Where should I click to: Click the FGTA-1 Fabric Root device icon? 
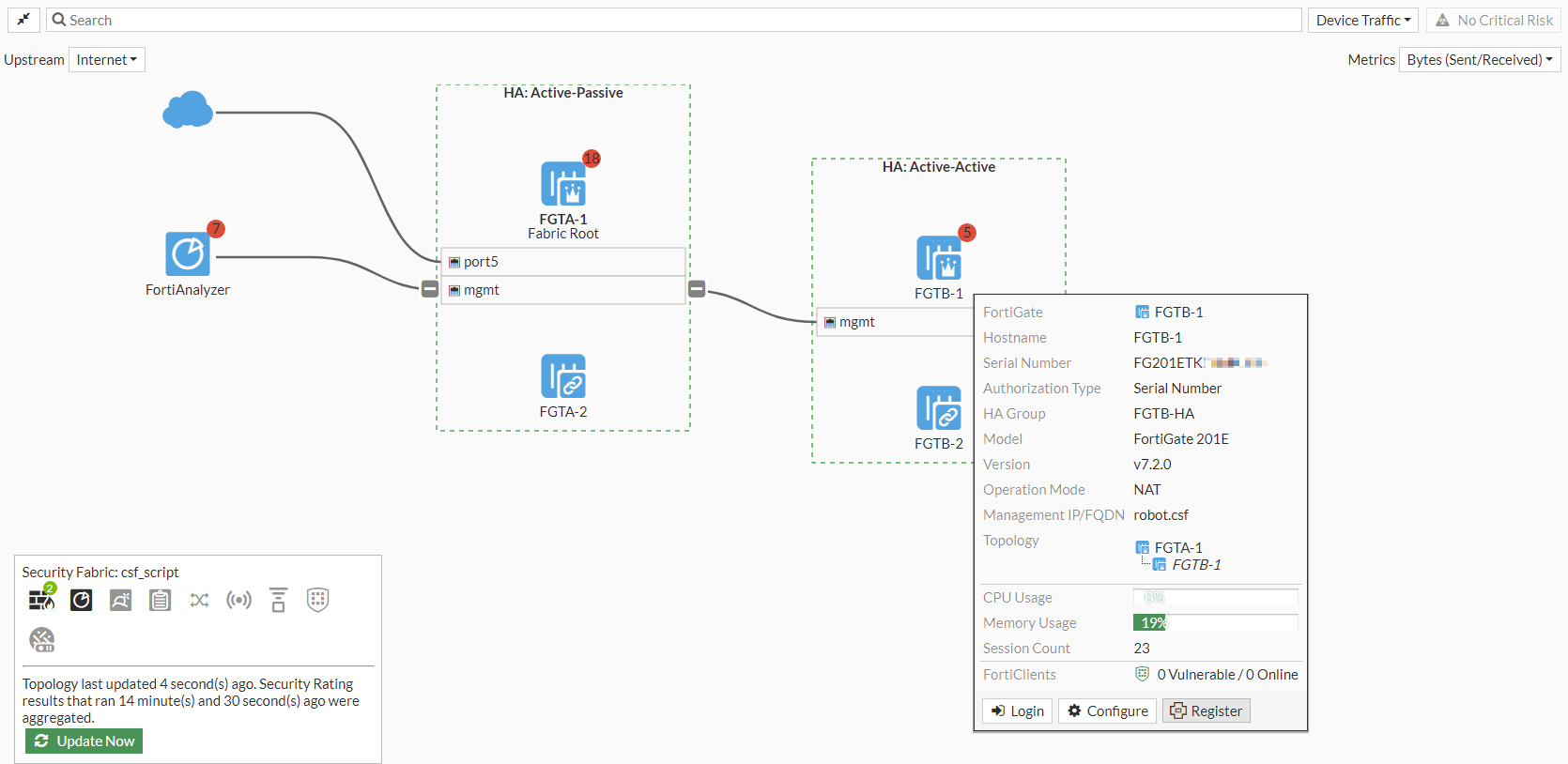pyautogui.click(x=563, y=184)
